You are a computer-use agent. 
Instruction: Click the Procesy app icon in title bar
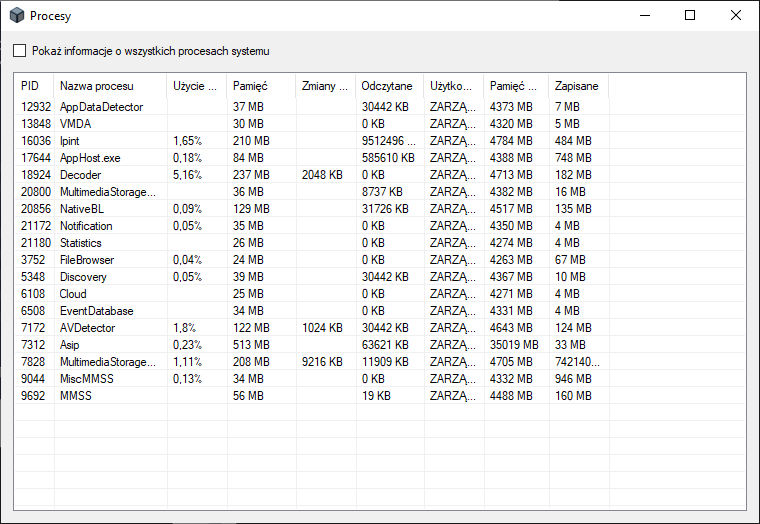coord(16,16)
